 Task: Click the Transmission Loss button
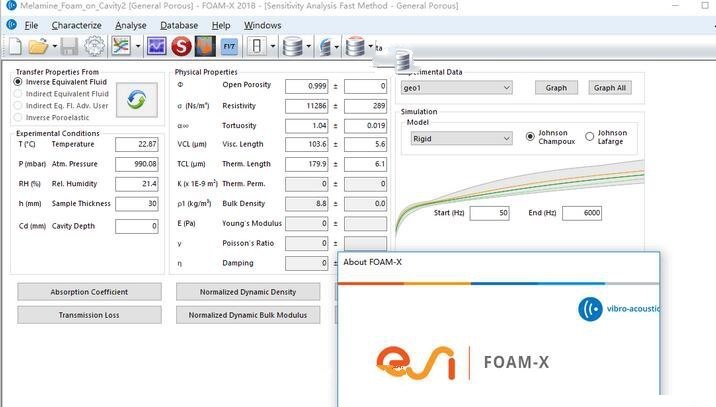click(x=90, y=315)
